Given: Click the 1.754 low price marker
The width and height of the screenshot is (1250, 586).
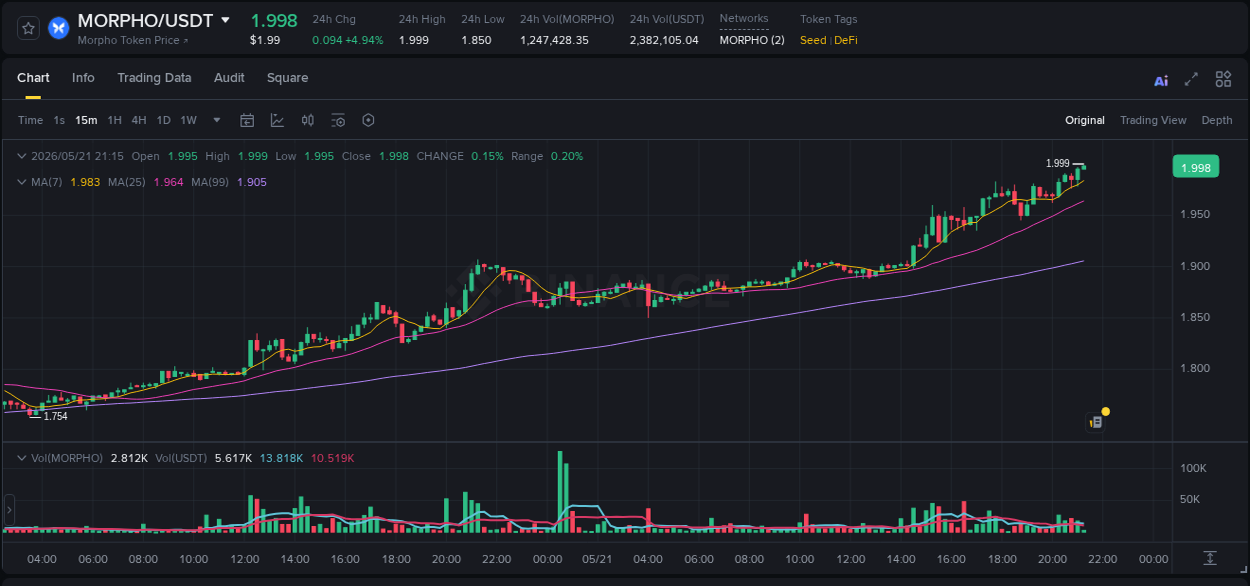Looking at the screenshot, I should coord(56,416).
